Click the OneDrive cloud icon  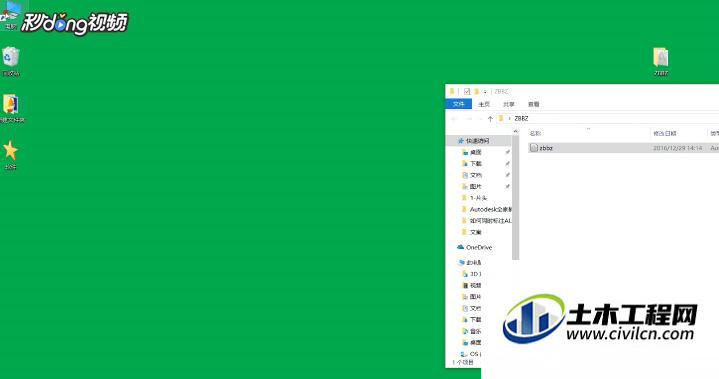click(x=460, y=247)
